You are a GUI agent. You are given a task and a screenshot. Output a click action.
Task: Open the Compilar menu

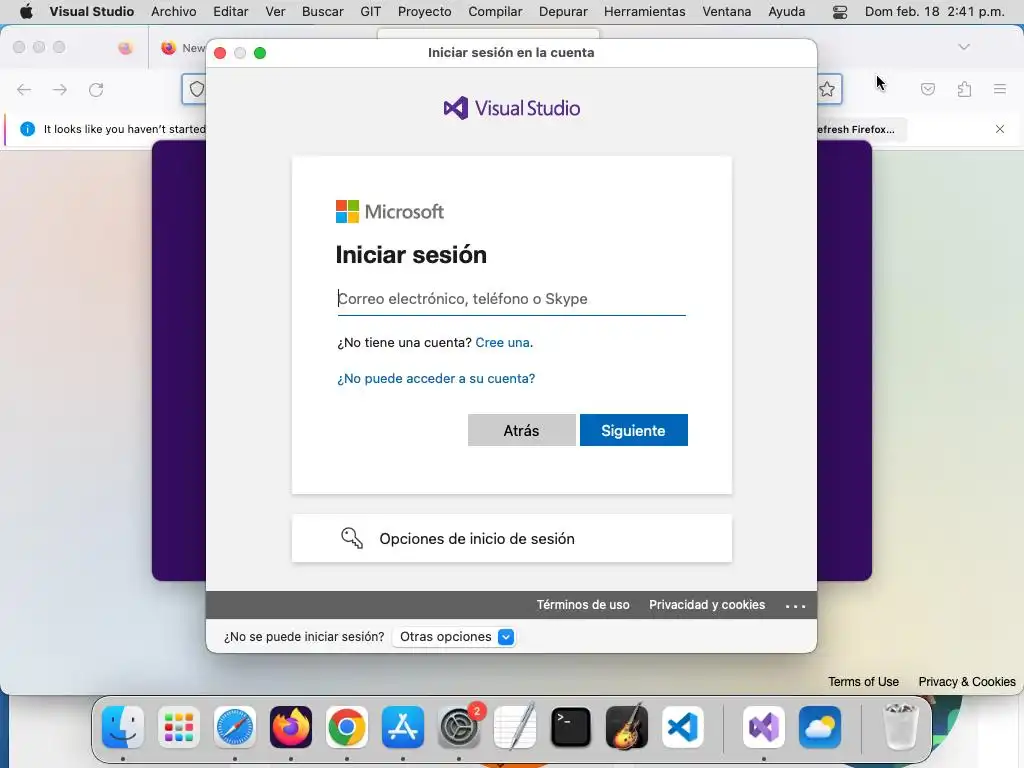coord(495,11)
